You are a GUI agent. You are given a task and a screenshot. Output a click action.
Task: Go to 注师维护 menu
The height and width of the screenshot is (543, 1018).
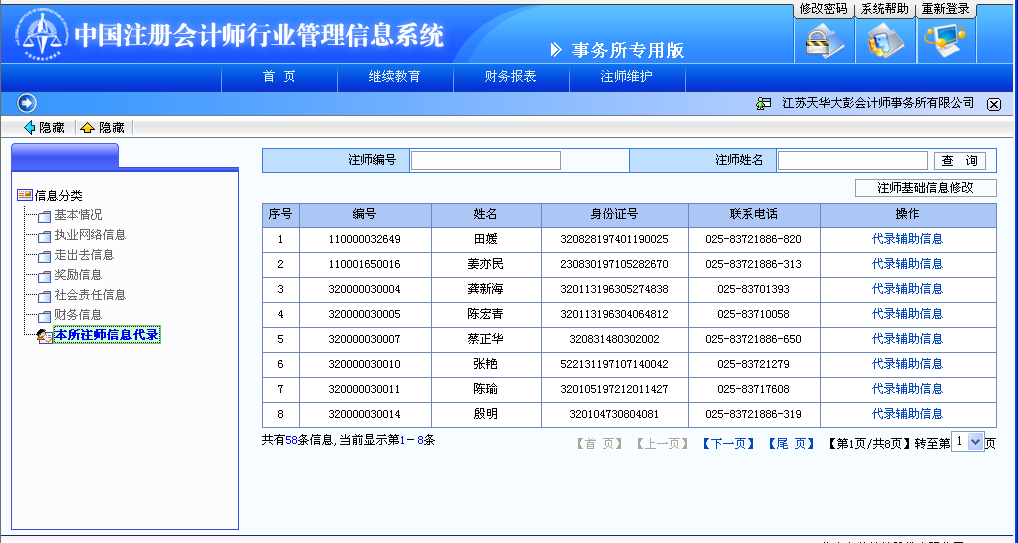point(627,77)
